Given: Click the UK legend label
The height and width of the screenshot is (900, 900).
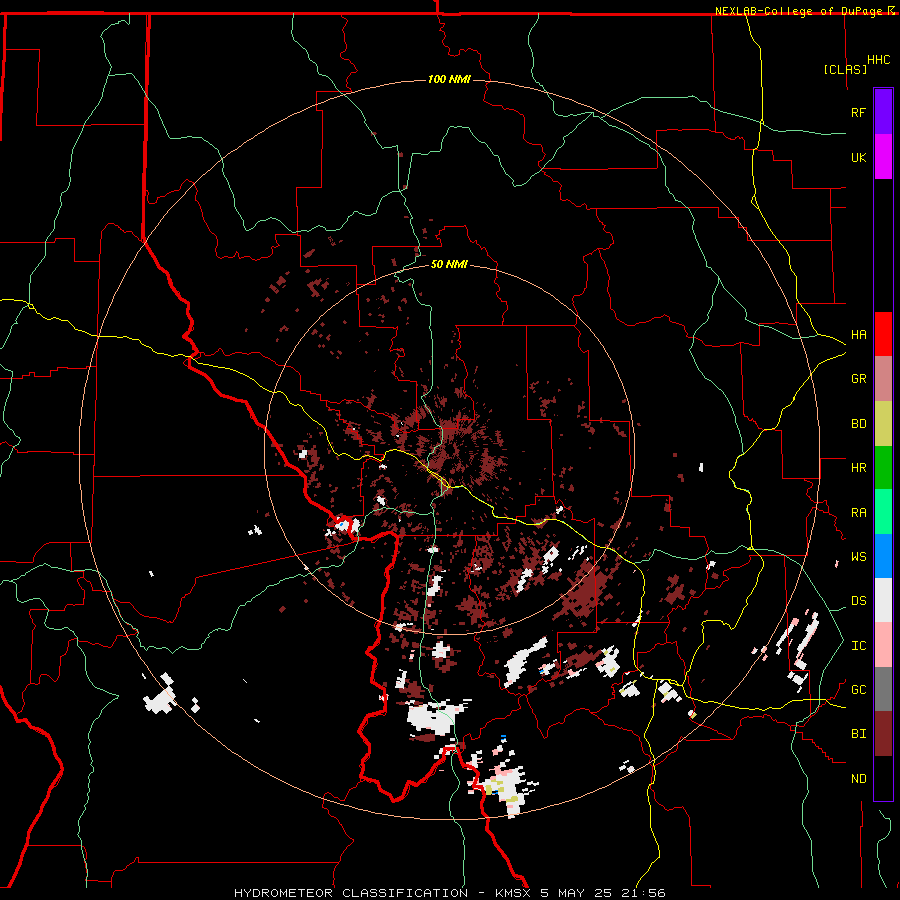Looking at the screenshot, I should click(858, 157).
